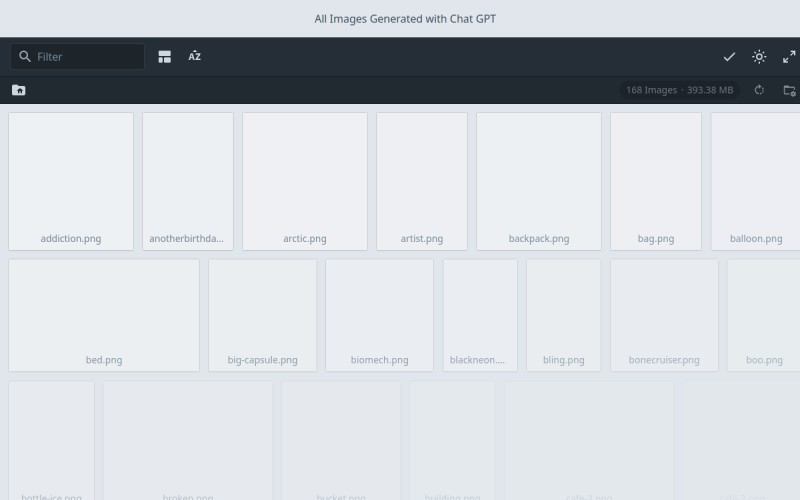
Task: Enable selection mode with checkmark icon
Action: (729, 57)
